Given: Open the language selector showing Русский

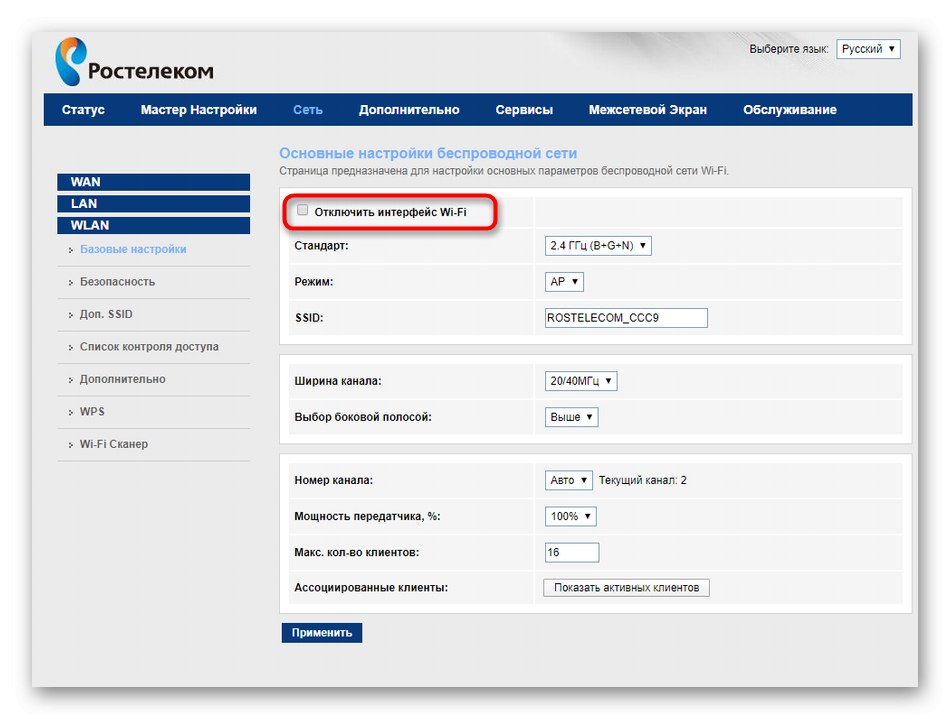Looking at the screenshot, I should pyautogui.click(x=868, y=49).
